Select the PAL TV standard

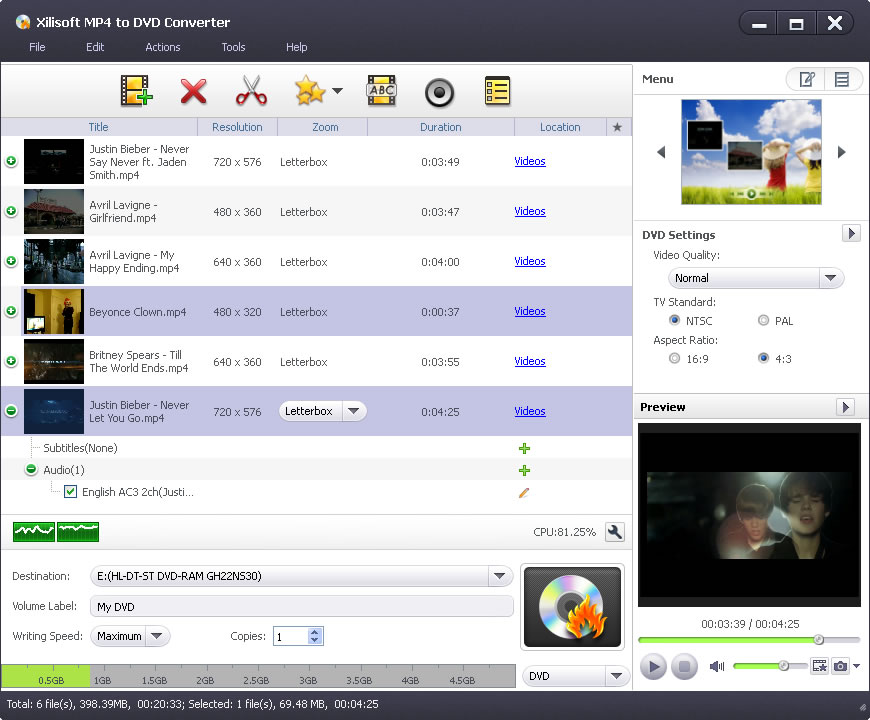point(764,321)
